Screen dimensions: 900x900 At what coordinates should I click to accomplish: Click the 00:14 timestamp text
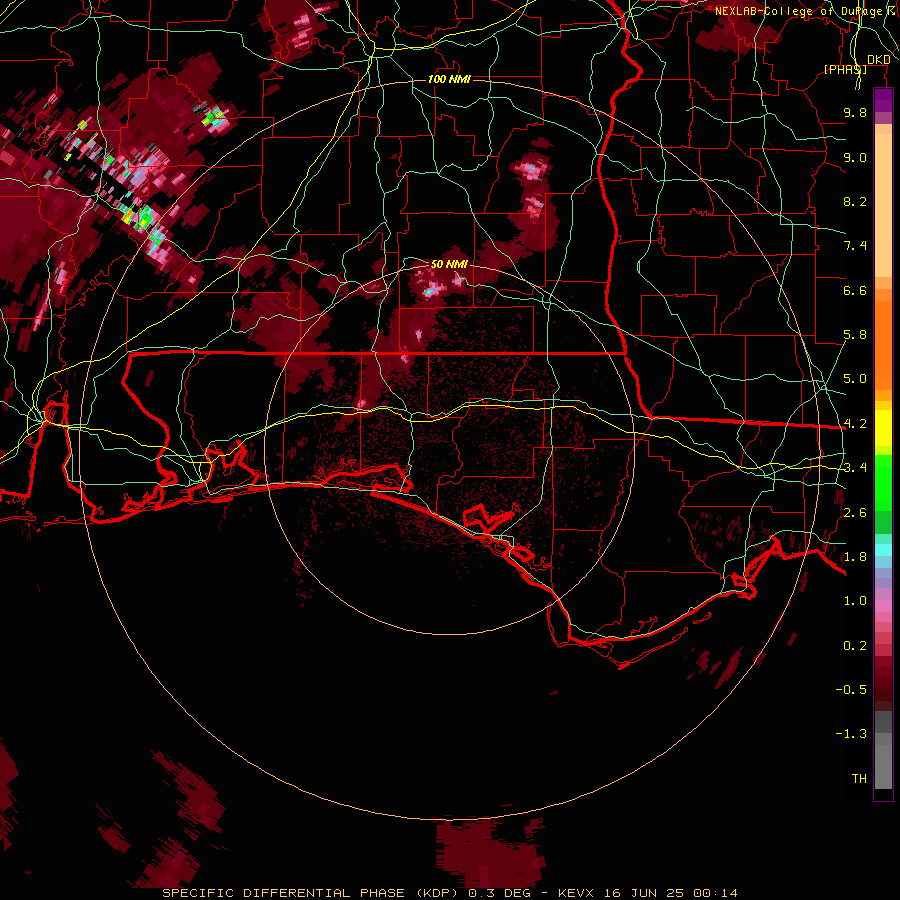(715, 893)
